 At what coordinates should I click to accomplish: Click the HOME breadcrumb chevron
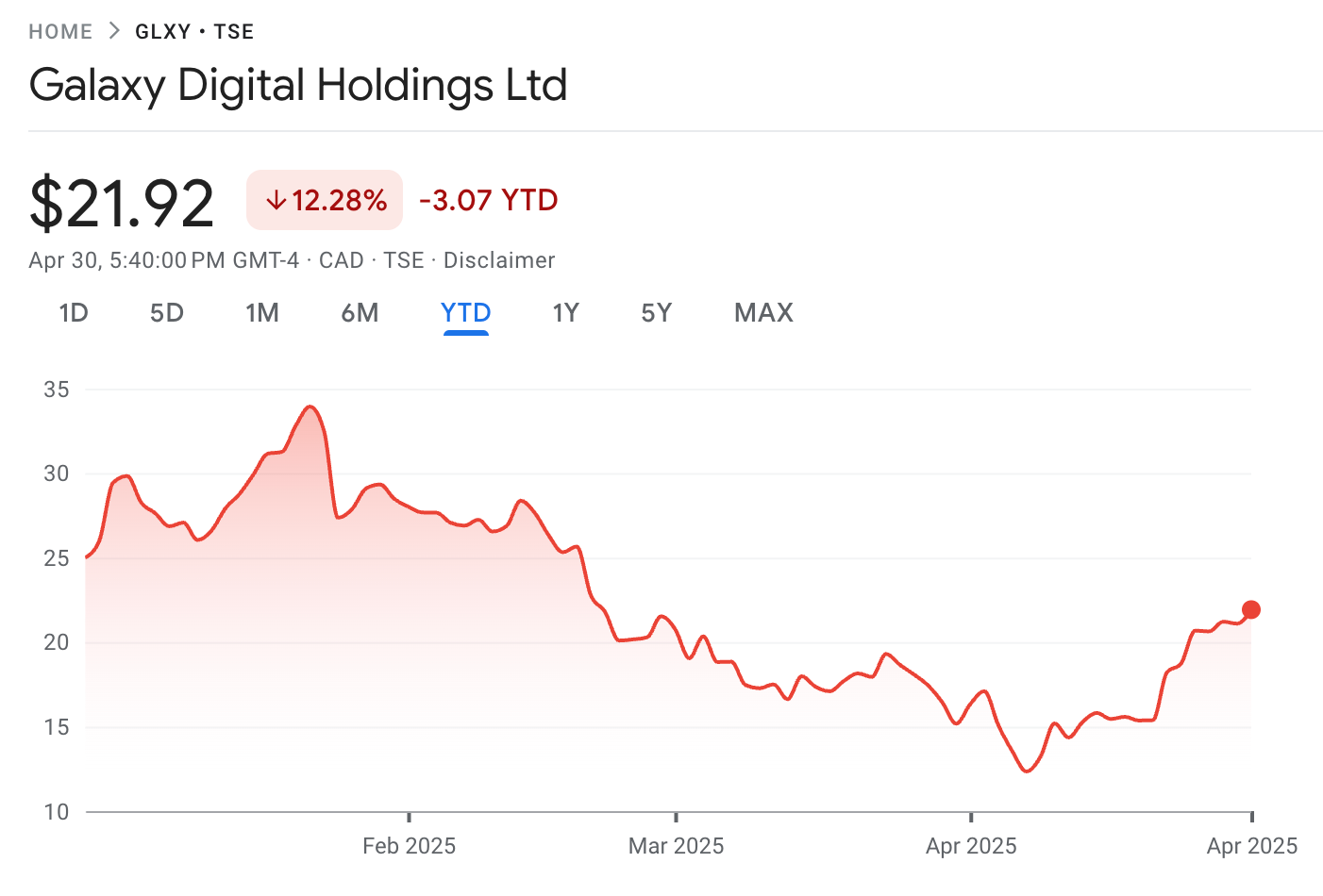[x=112, y=30]
